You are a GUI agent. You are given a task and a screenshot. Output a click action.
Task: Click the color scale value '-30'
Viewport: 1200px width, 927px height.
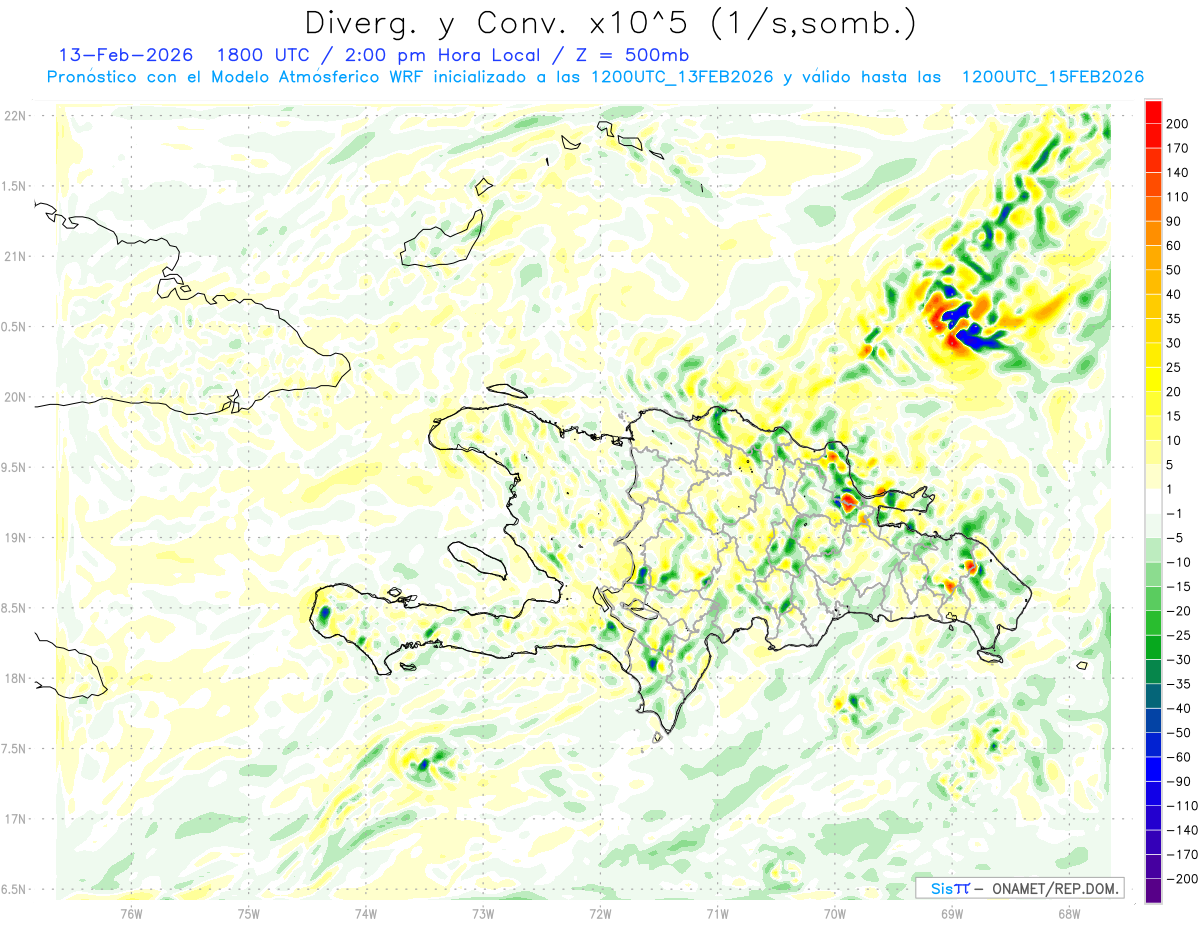[x=1178, y=660]
